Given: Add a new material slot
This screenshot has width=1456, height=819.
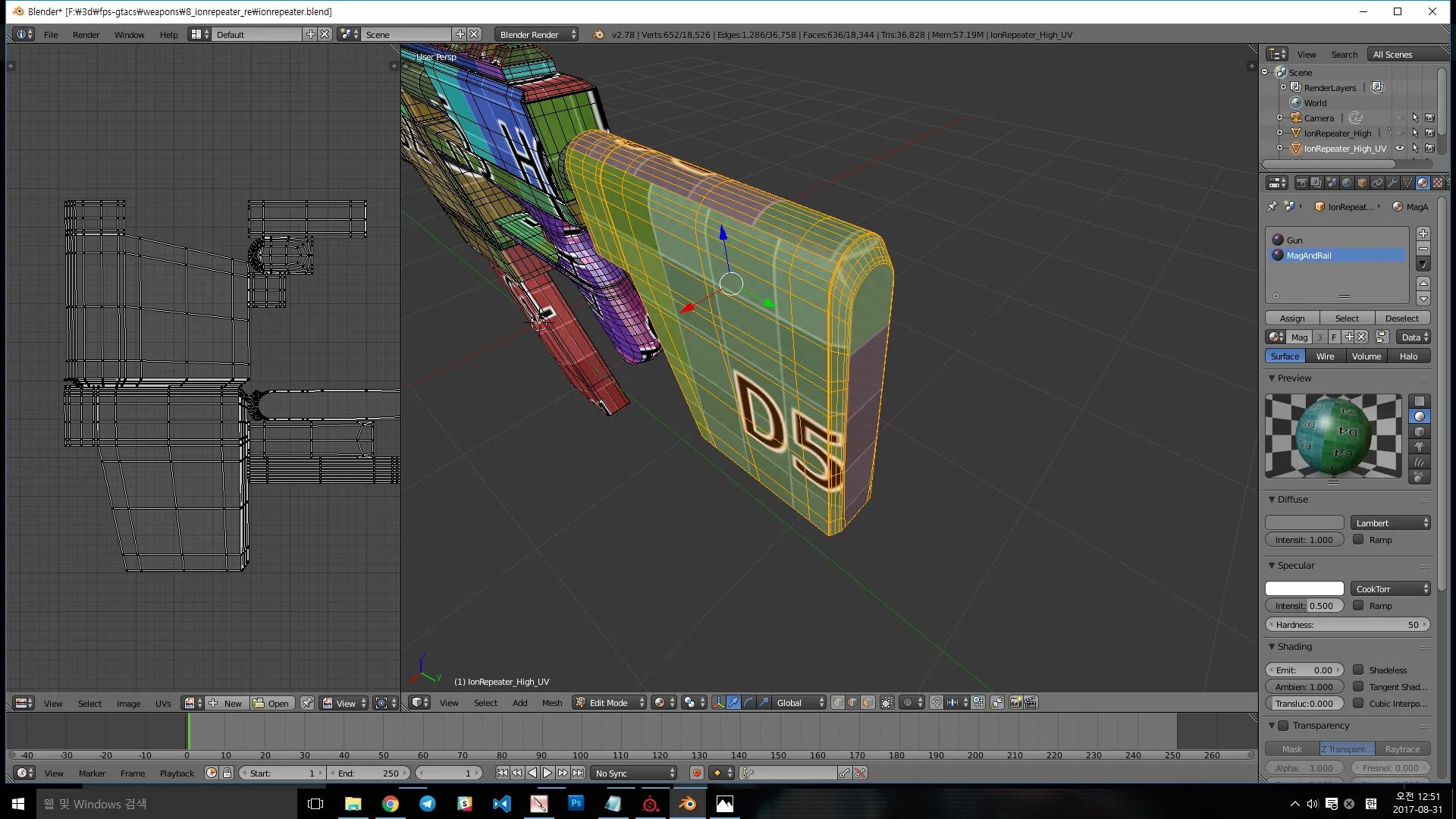Looking at the screenshot, I should point(1423,234).
